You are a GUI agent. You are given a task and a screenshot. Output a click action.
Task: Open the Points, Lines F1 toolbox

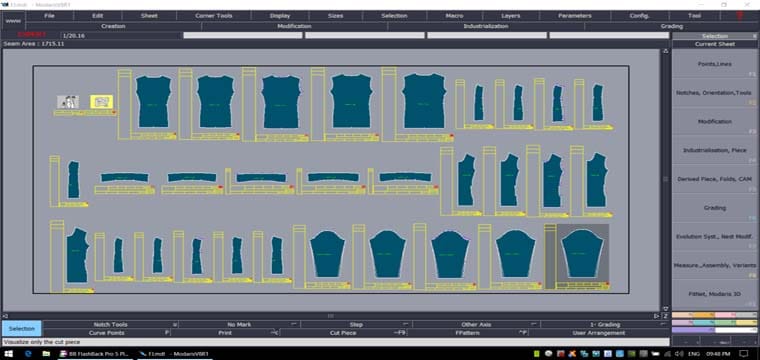715,64
